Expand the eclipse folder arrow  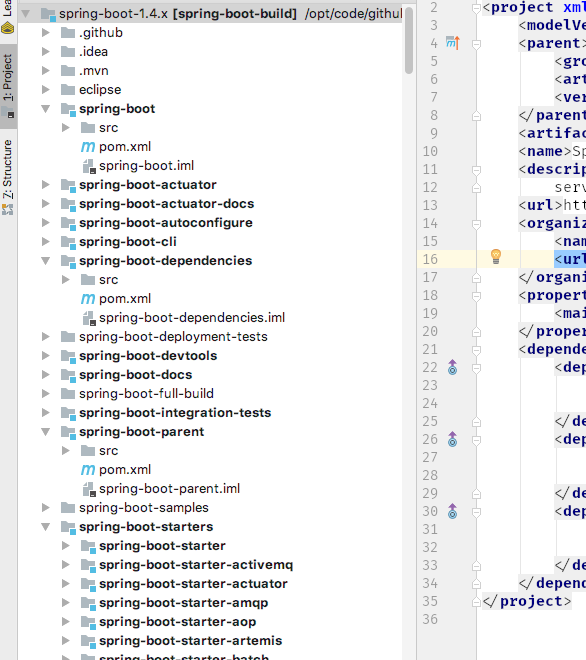tap(45, 90)
